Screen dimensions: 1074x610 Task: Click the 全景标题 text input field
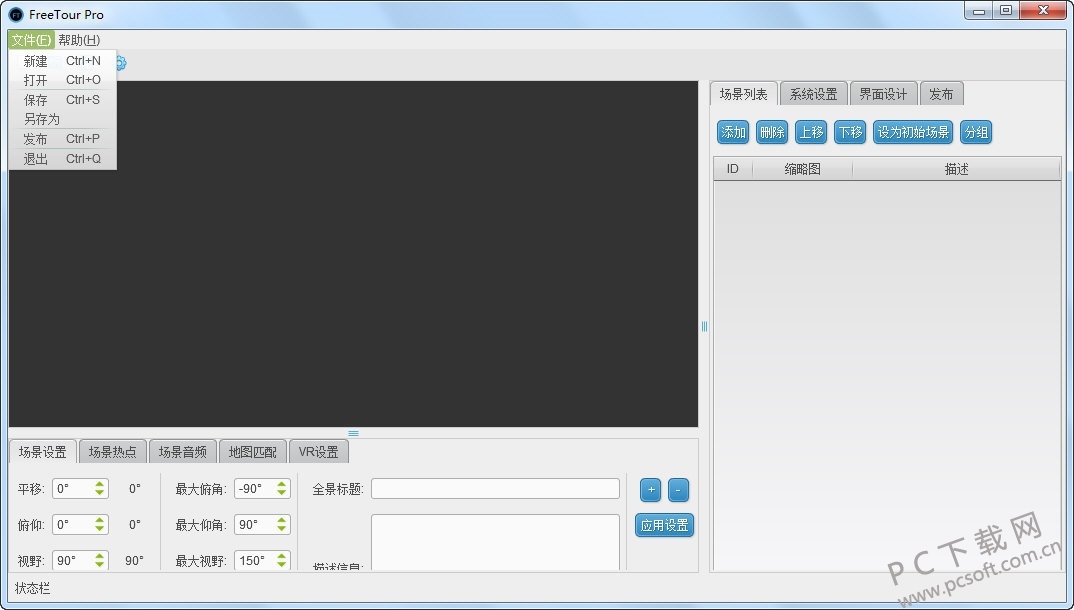(495, 489)
